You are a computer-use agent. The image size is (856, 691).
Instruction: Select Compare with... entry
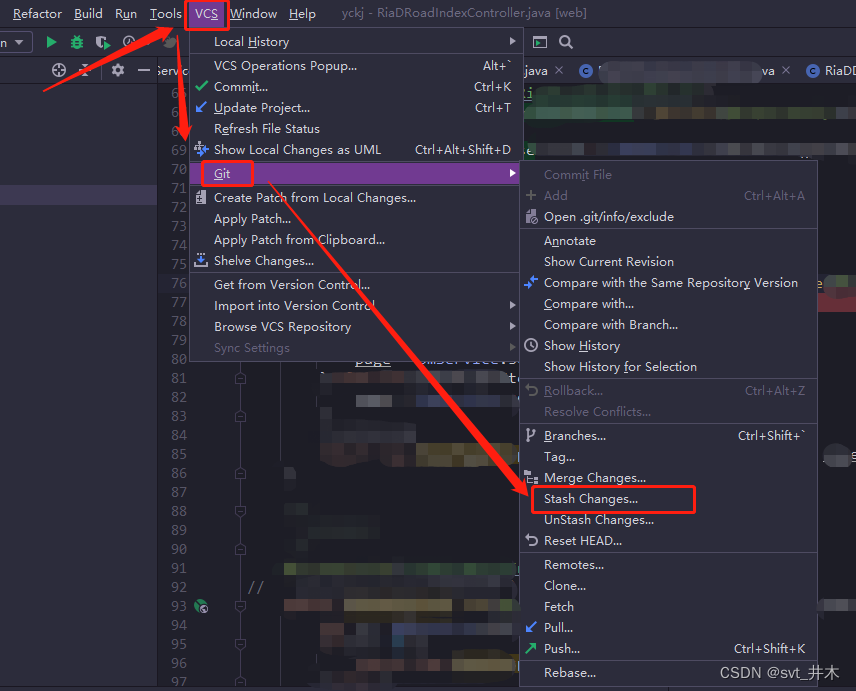click(x=668, y=303)
